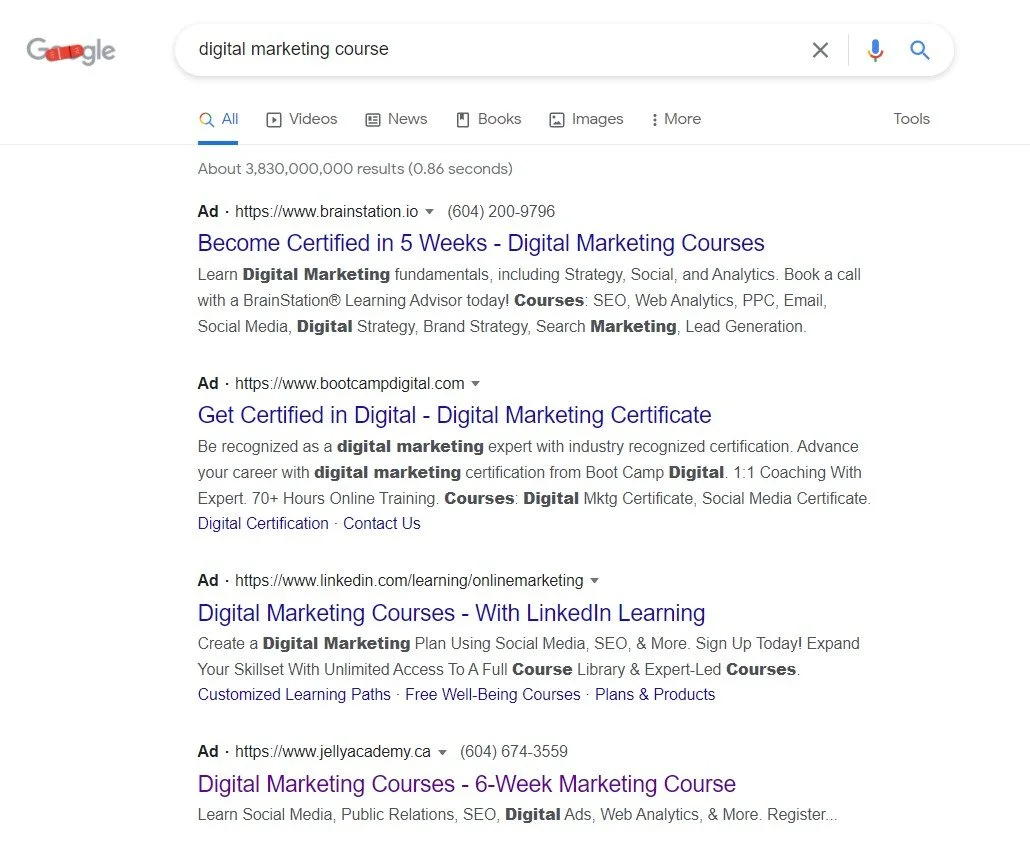Switch to the Books tab
The width and height of the screenshot is (1030, 845).
click(489, 120)
